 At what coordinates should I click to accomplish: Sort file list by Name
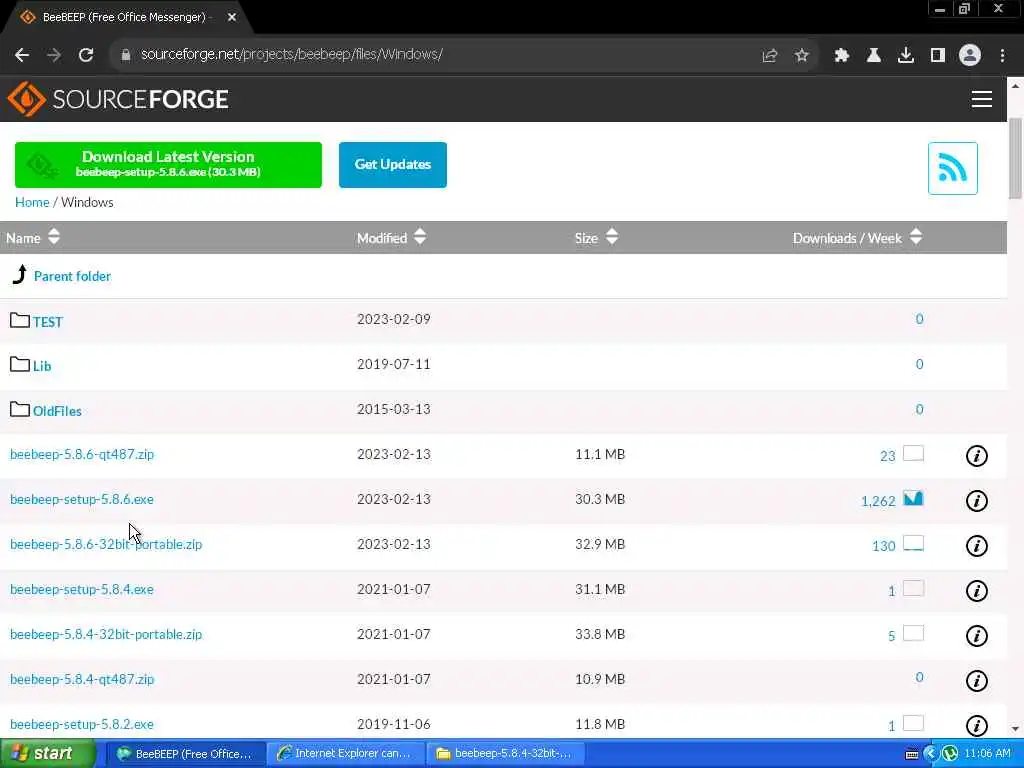coord(33,238)
